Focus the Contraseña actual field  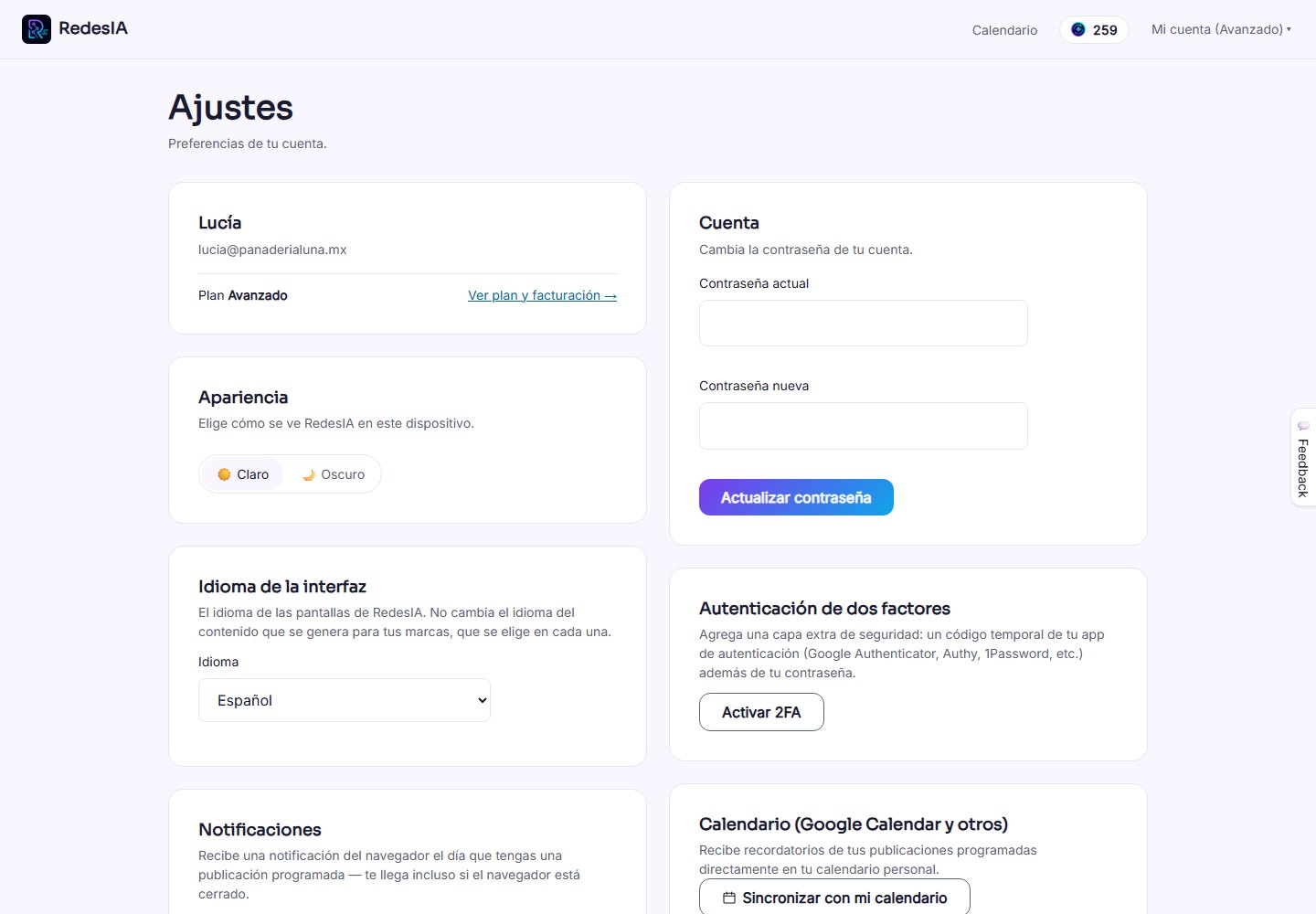(864, 323)
